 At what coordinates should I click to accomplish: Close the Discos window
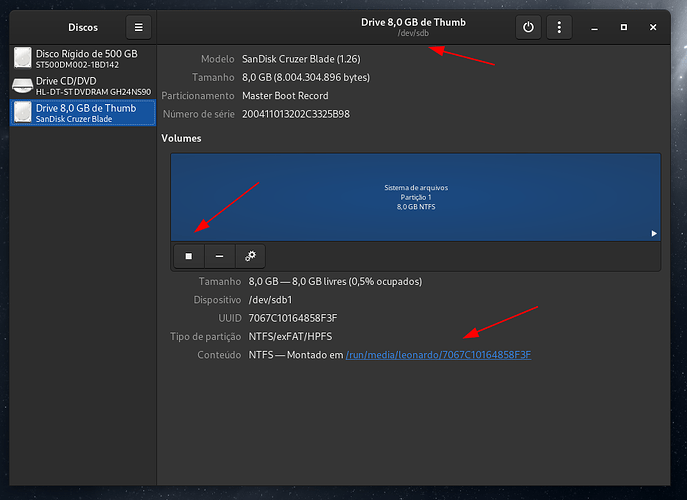click(653, 27)
